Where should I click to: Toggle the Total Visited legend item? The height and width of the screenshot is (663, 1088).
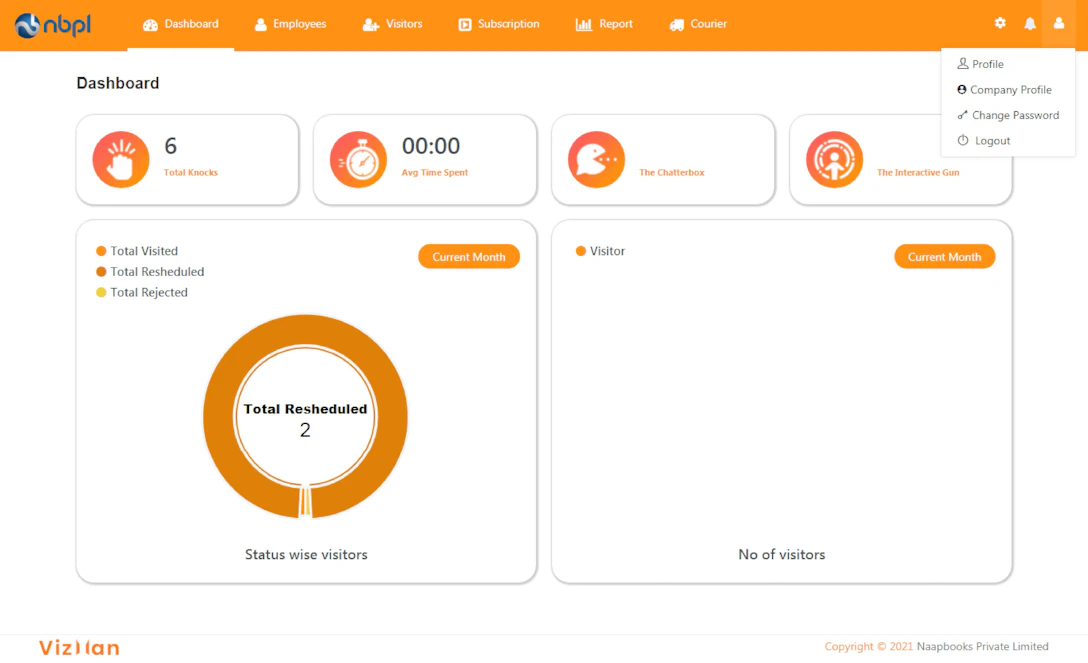137,251
